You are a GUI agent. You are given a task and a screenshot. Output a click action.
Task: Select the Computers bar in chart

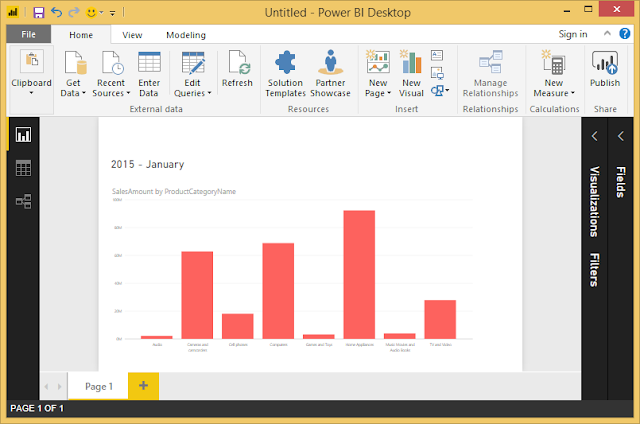278,291
